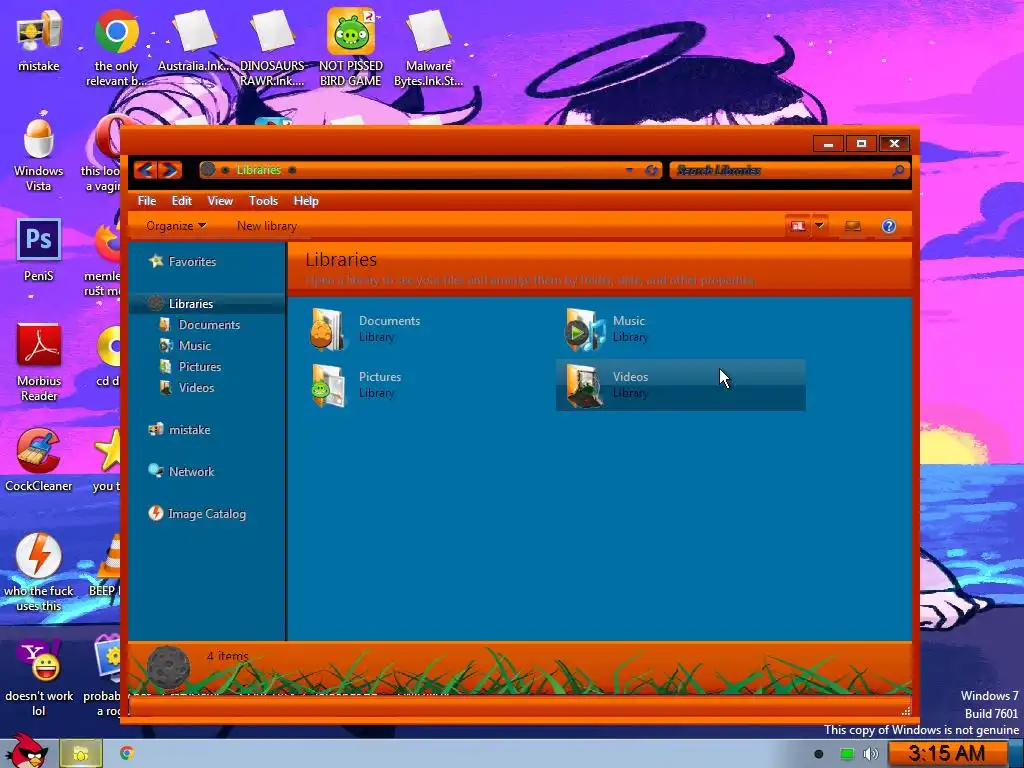
Task: Click the volume speaker tray icon
Action: pos(870,754)
